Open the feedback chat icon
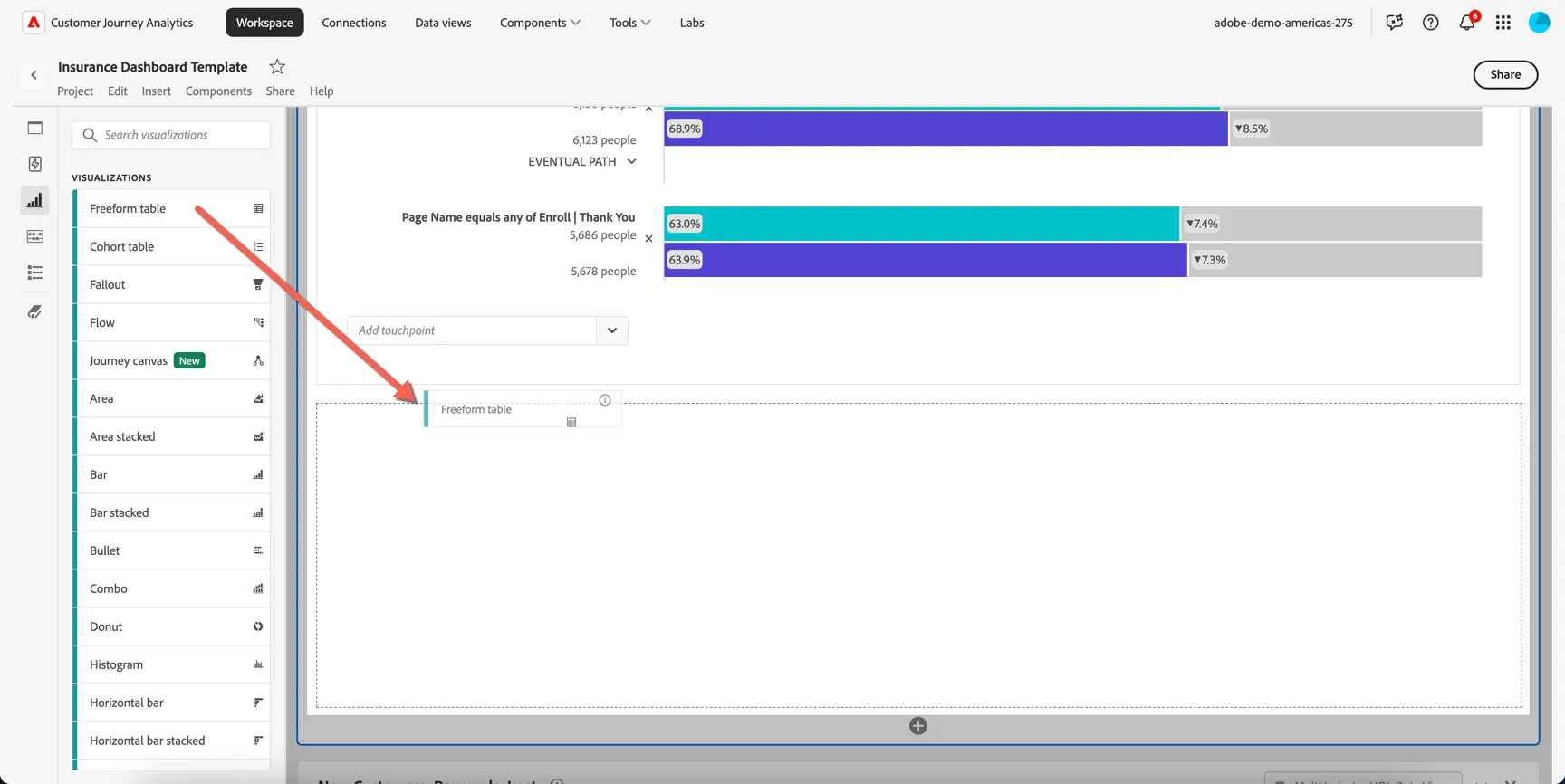 1395,23
